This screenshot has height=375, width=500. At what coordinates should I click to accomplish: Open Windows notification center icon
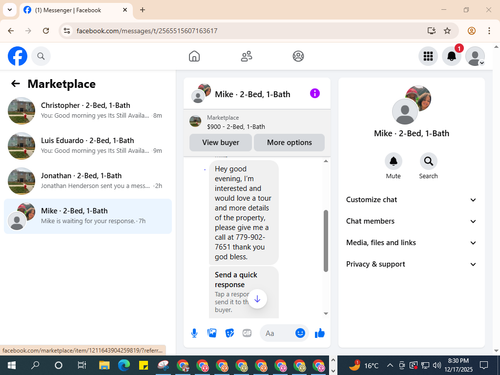pos(484,366)
